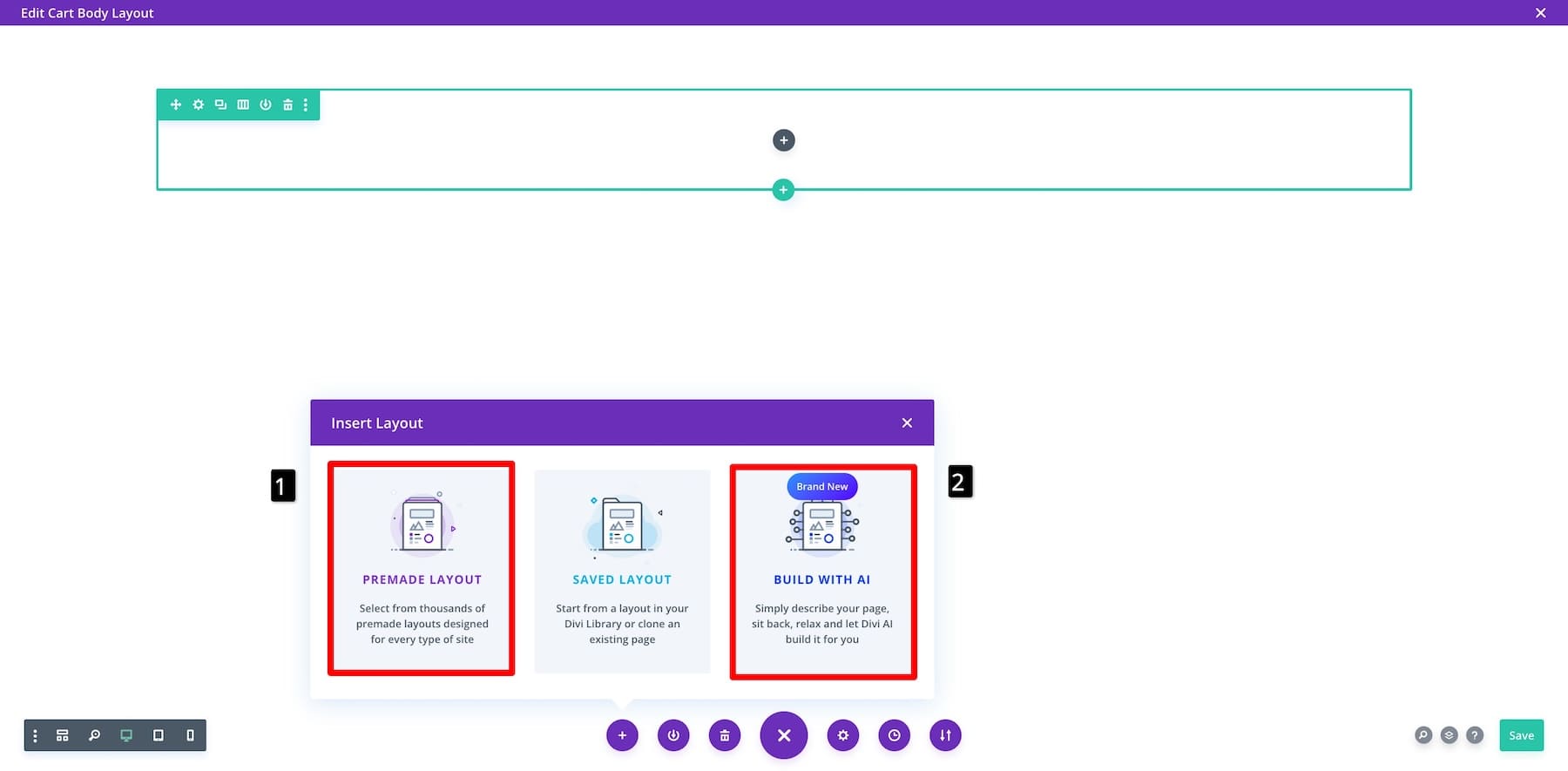
Task: Expand the bottom-left builder options menu
Action: point(35,735)
